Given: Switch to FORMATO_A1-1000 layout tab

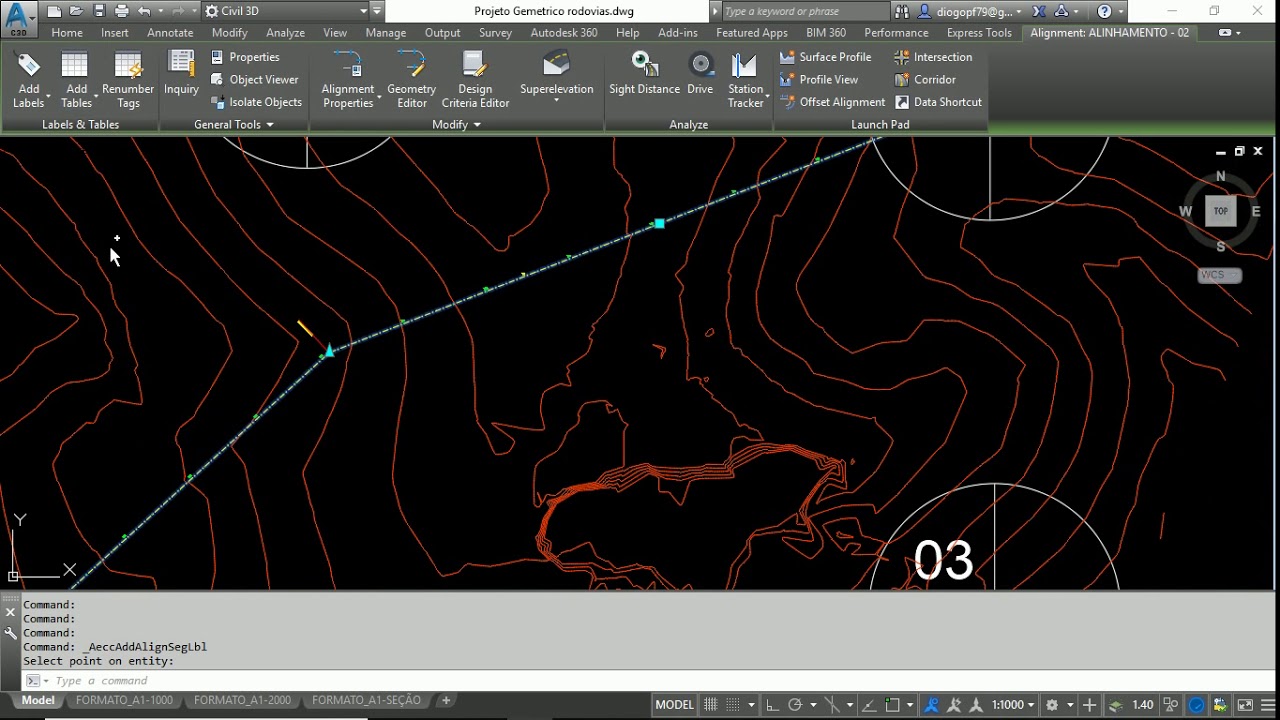Looking at the screenshot, I should click(x=124, y=700).
